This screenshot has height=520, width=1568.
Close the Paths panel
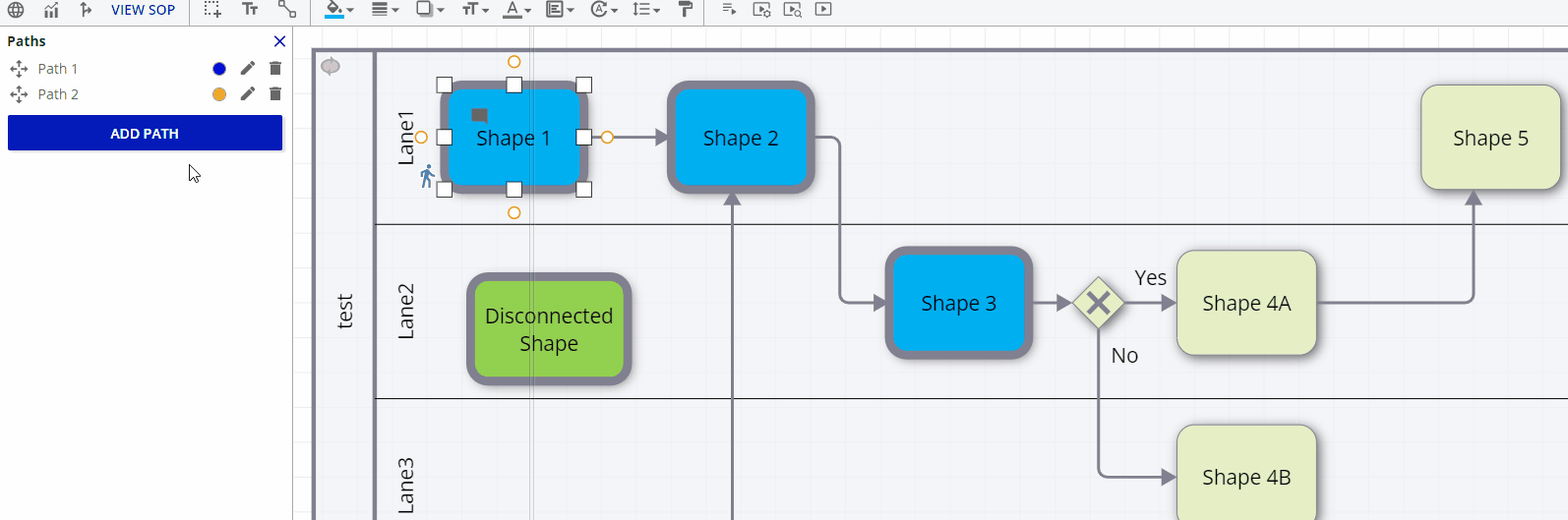[x=279, y=41]
